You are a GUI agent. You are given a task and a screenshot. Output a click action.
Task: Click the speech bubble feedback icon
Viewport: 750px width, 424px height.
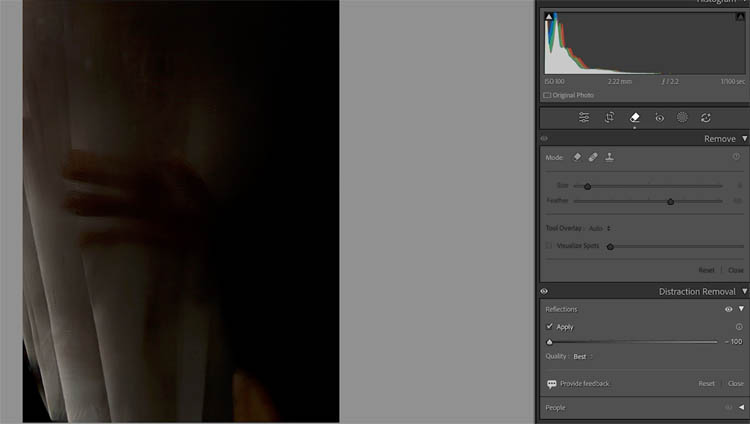pyautogui.click(x=551, y=384)
